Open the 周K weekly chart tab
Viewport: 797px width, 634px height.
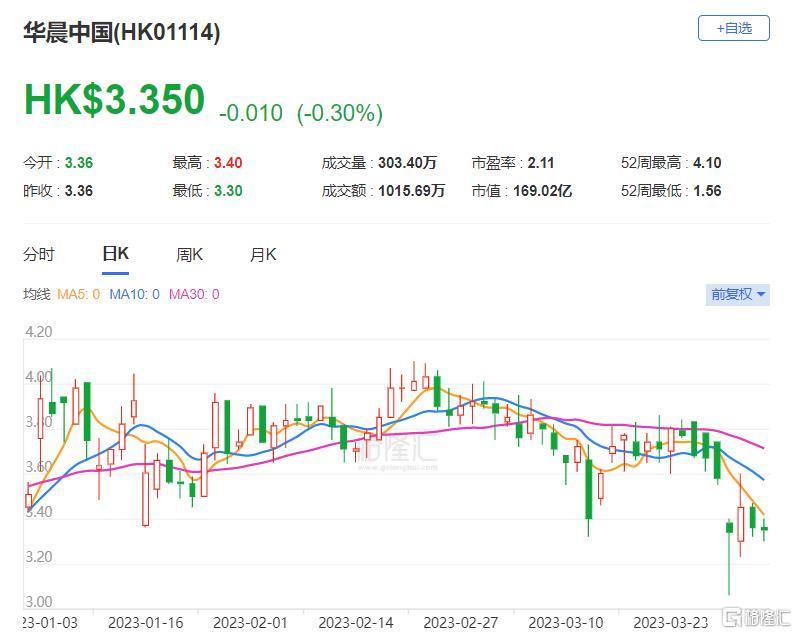[x=189, y=254]
